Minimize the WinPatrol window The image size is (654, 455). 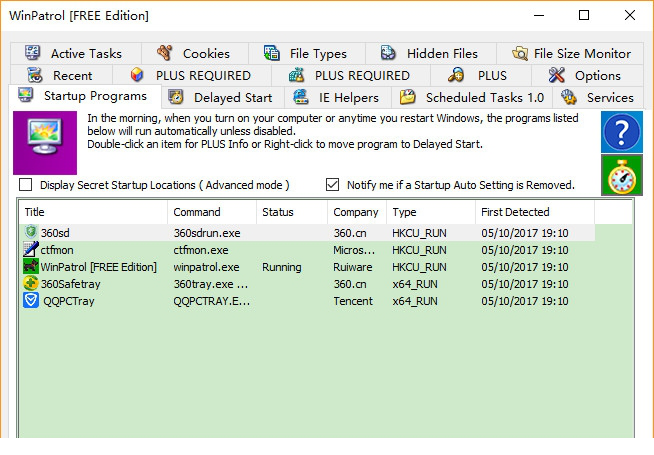539,15
